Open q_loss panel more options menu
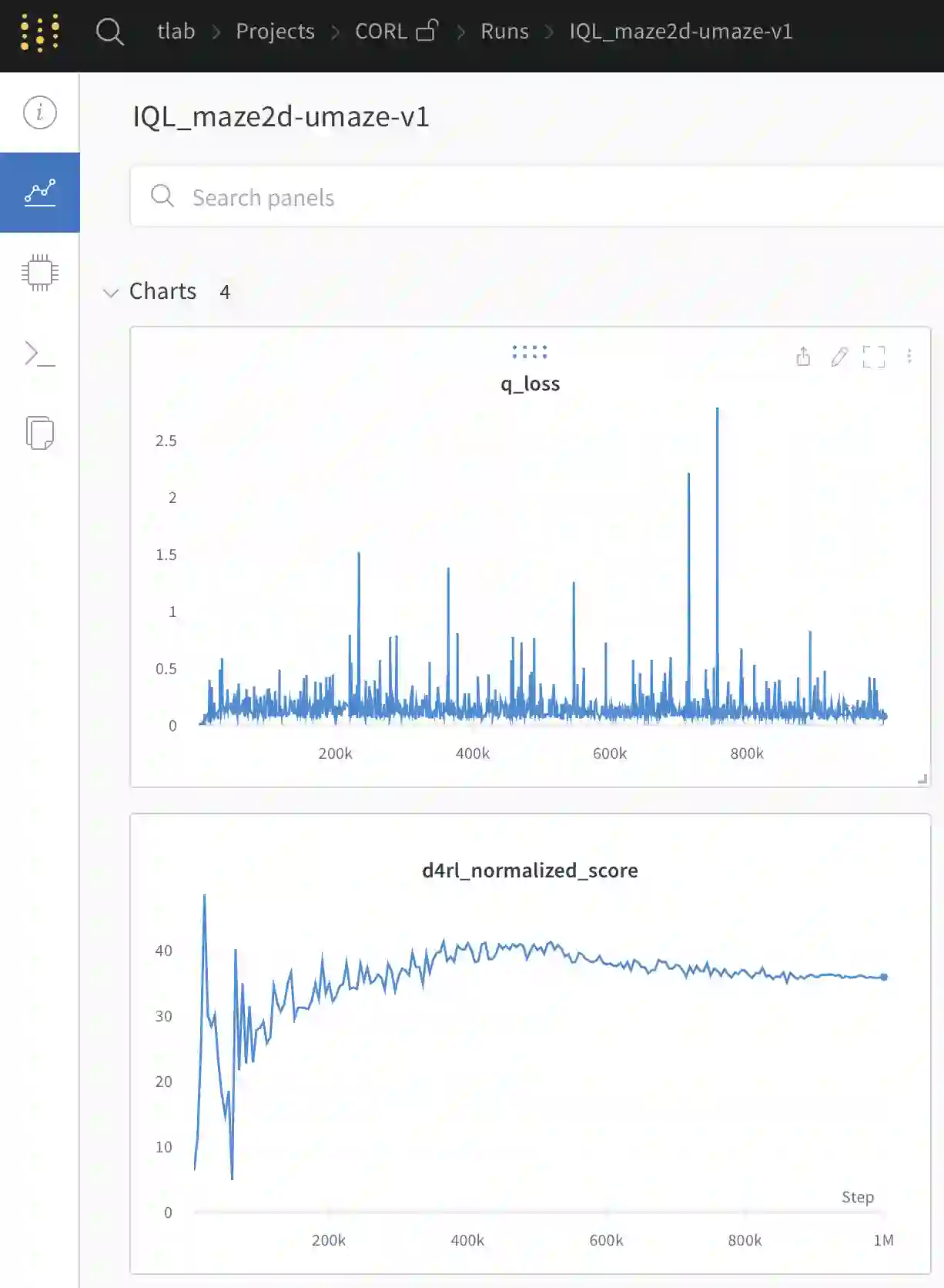The height and width of the screenshot is (1288, 944). pyautogui.click(x=909, y=357)
